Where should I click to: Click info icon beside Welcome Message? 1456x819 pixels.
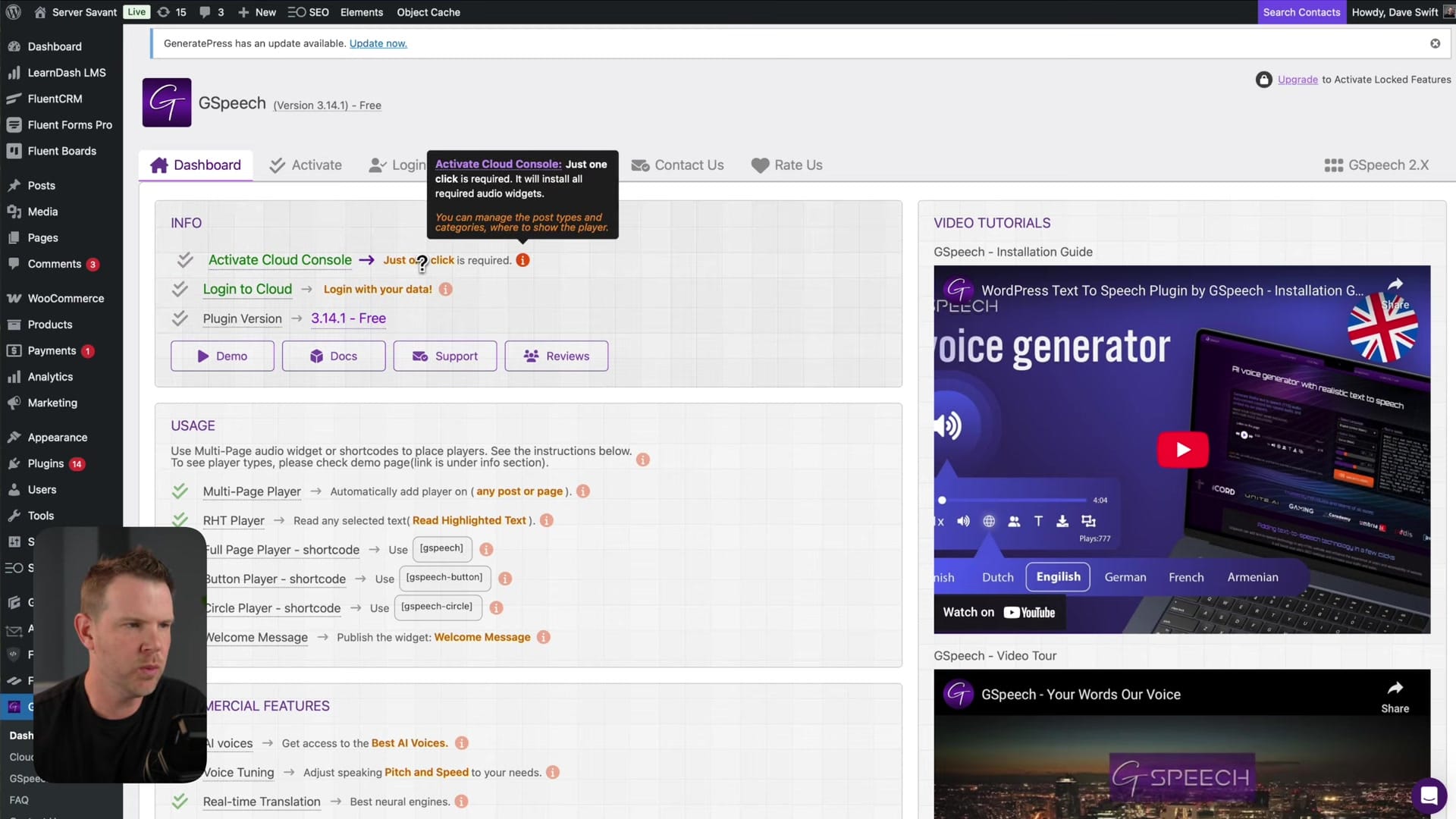pos(544,637)
